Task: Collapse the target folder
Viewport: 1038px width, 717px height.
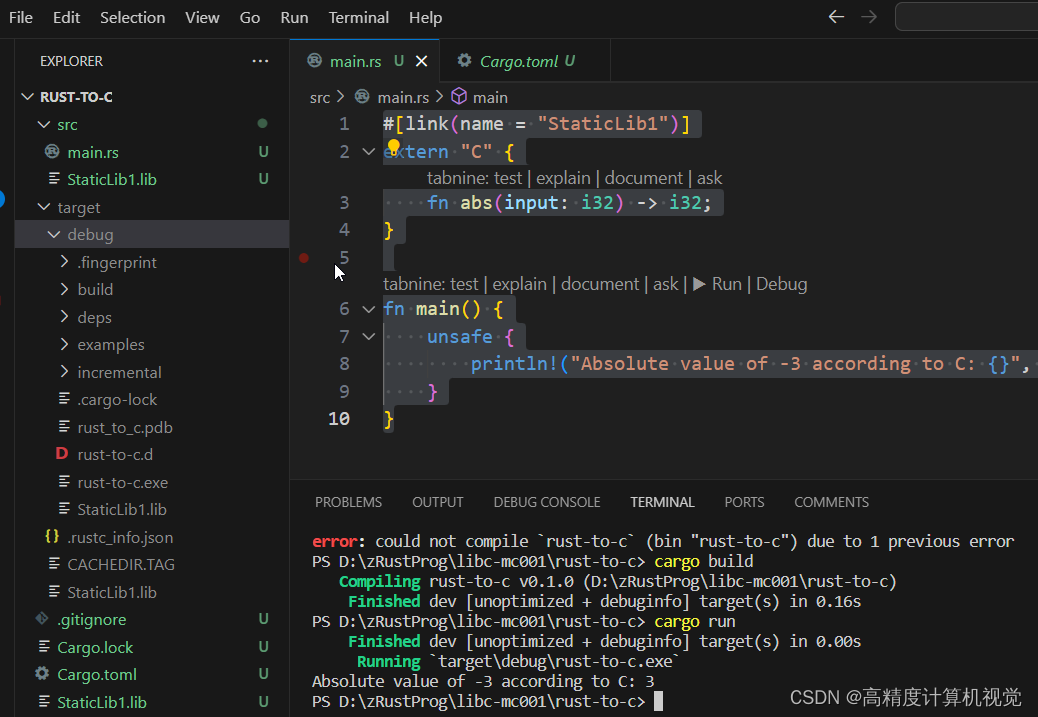Action: [44, 207]
